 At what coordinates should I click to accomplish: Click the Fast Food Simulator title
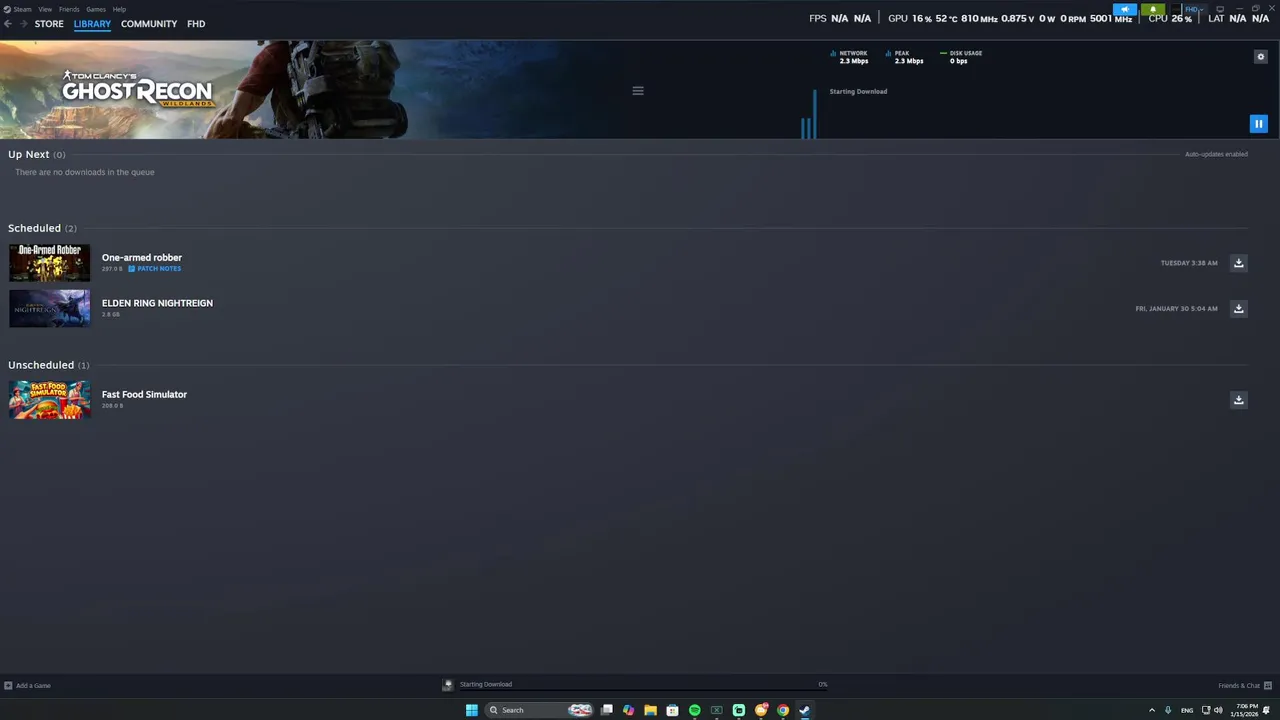tap(144, 394)
